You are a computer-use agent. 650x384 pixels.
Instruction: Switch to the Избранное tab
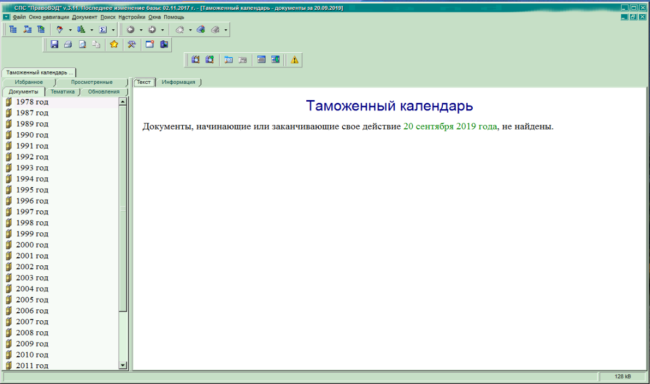click(x=29, y=82)
